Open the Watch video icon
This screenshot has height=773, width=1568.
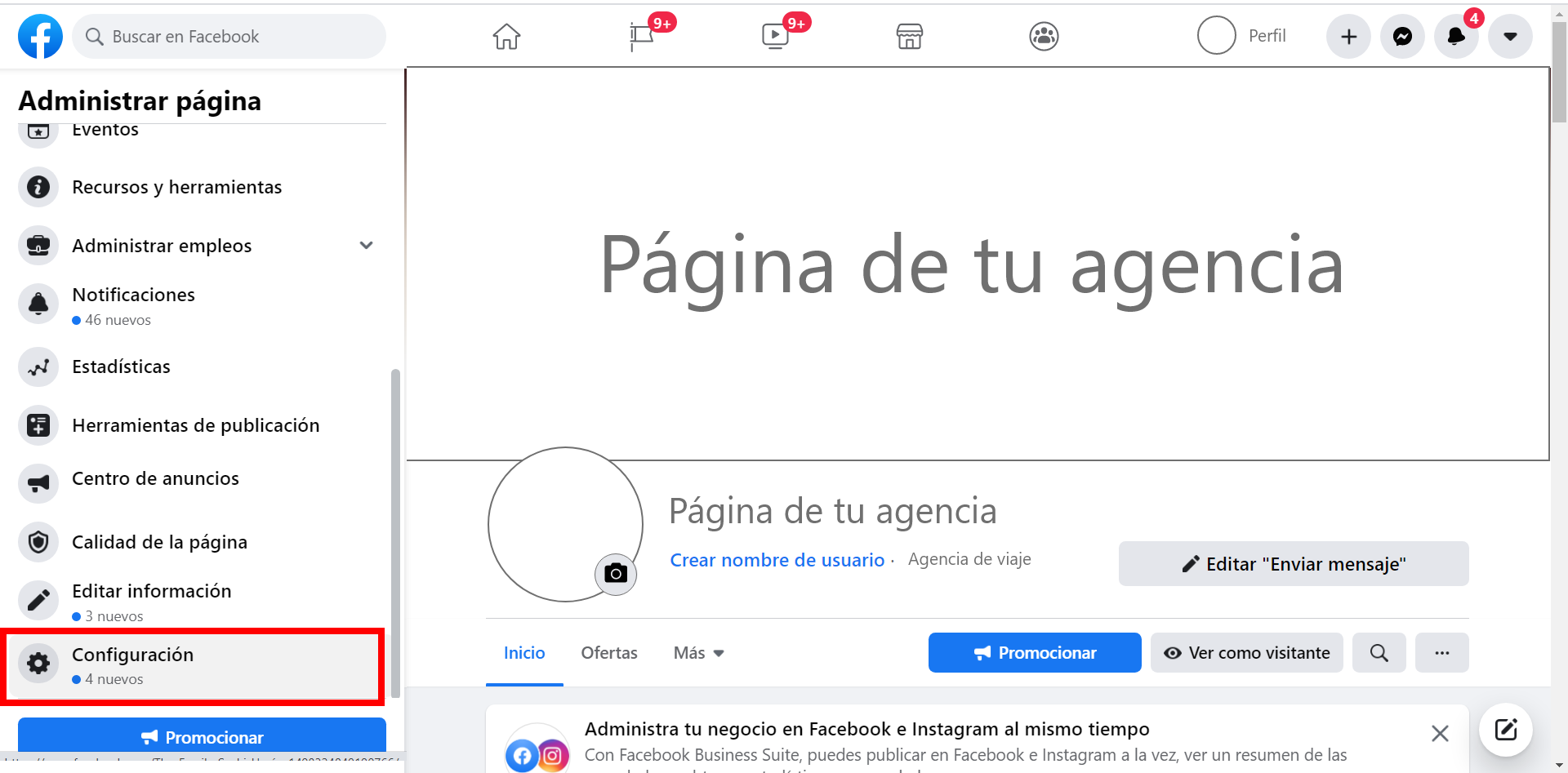pos(775,36)
